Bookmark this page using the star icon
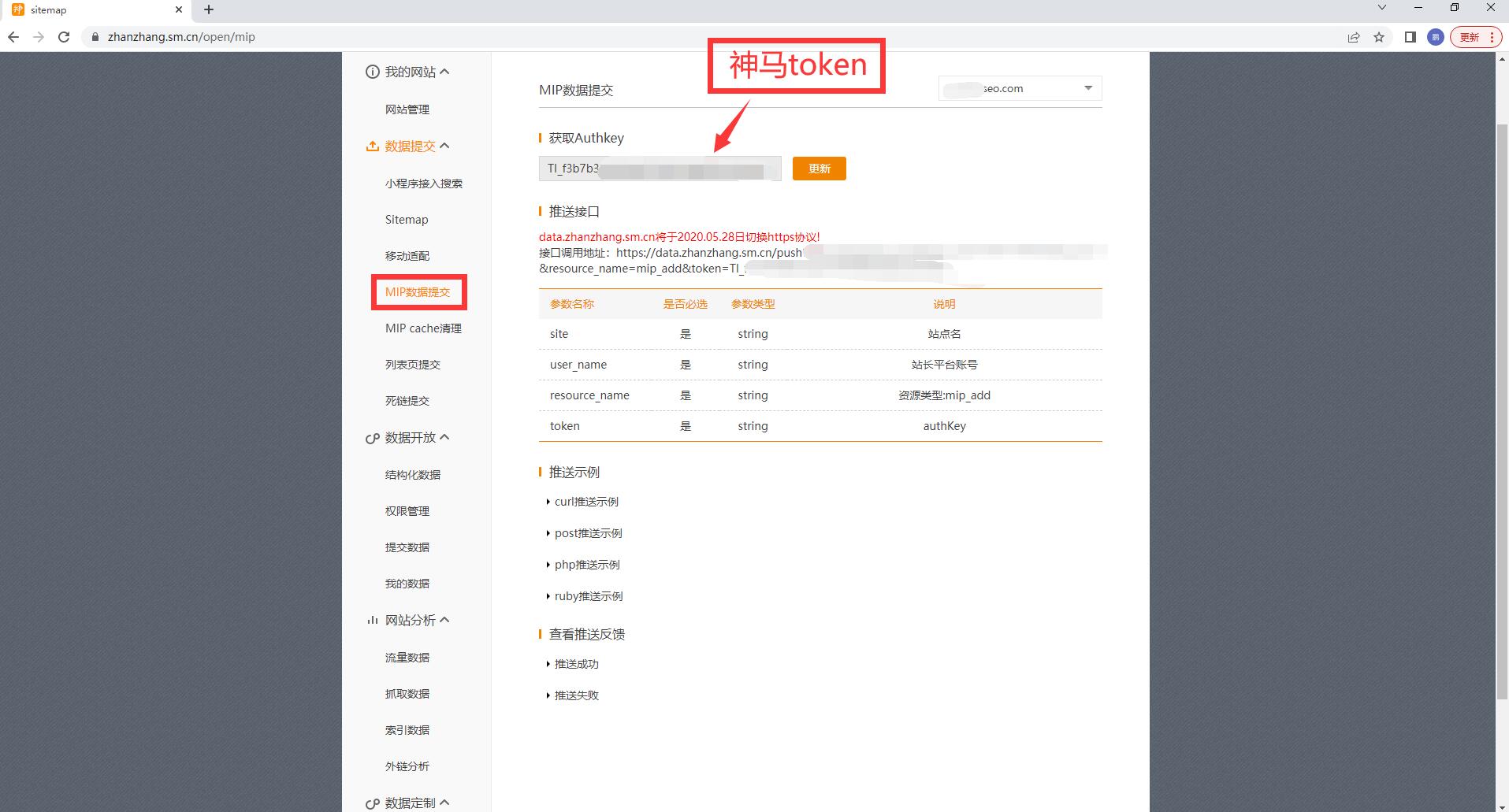This screenshot has width=1509, height=812. [x=1379, y=36]
